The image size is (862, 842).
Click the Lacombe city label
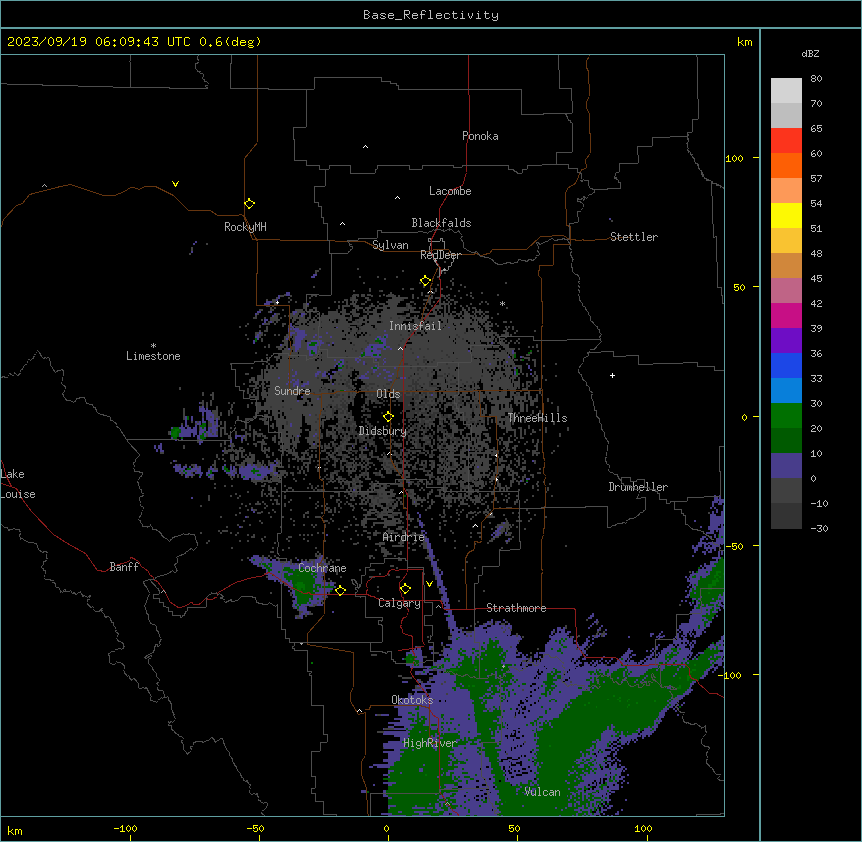tap(450, 191)
